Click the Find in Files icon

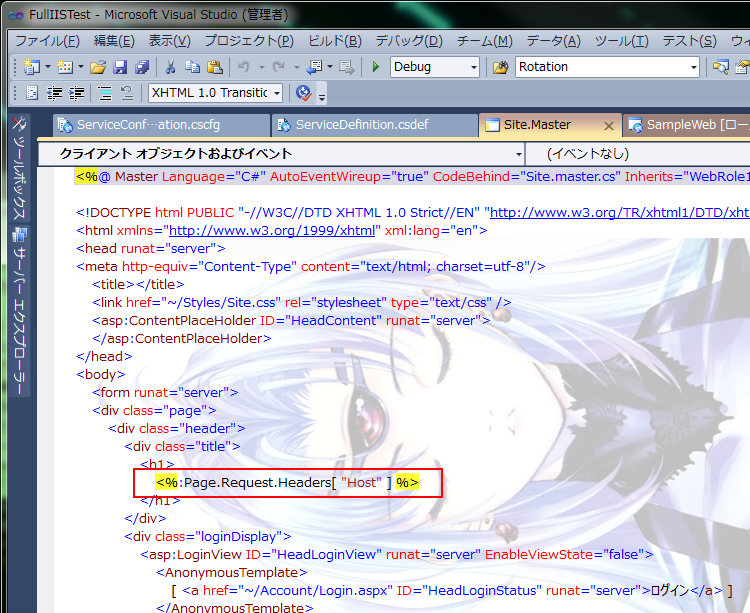click(x=500, y=67)
